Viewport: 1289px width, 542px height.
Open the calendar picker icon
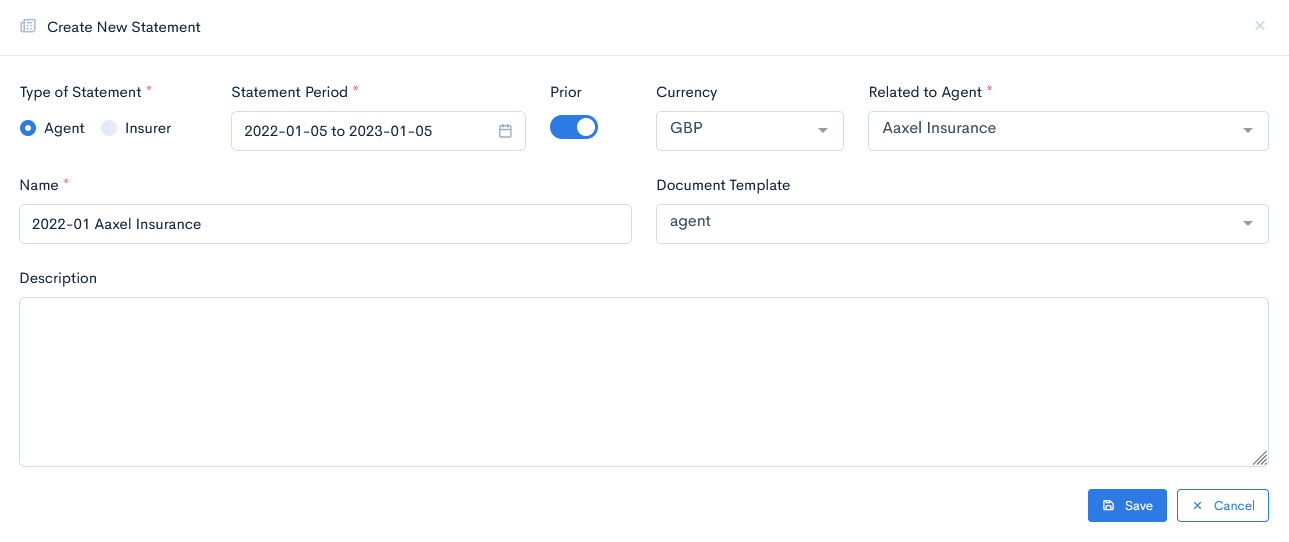click(x=505, y=131)
